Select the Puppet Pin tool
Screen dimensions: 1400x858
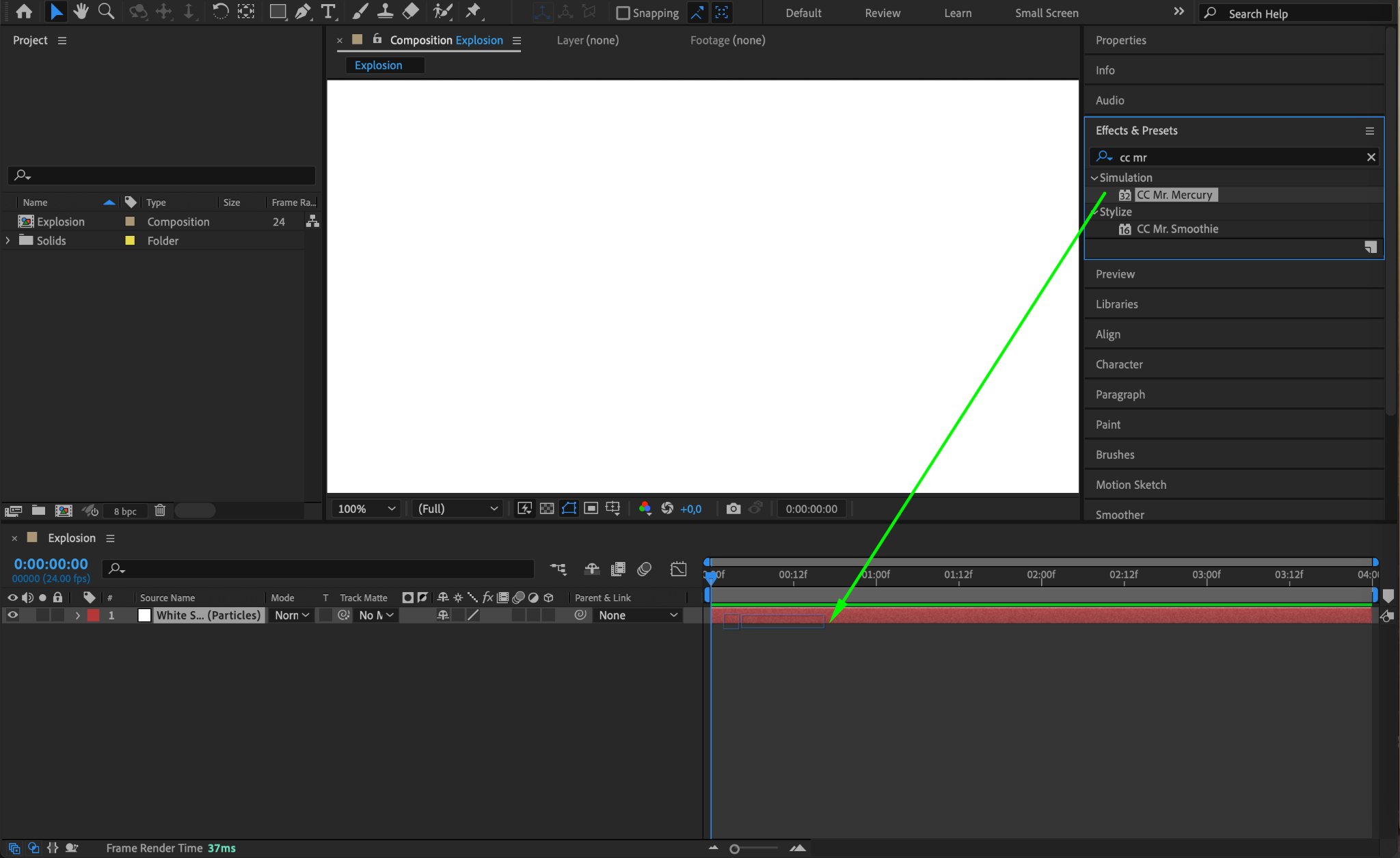pos(473,12)
